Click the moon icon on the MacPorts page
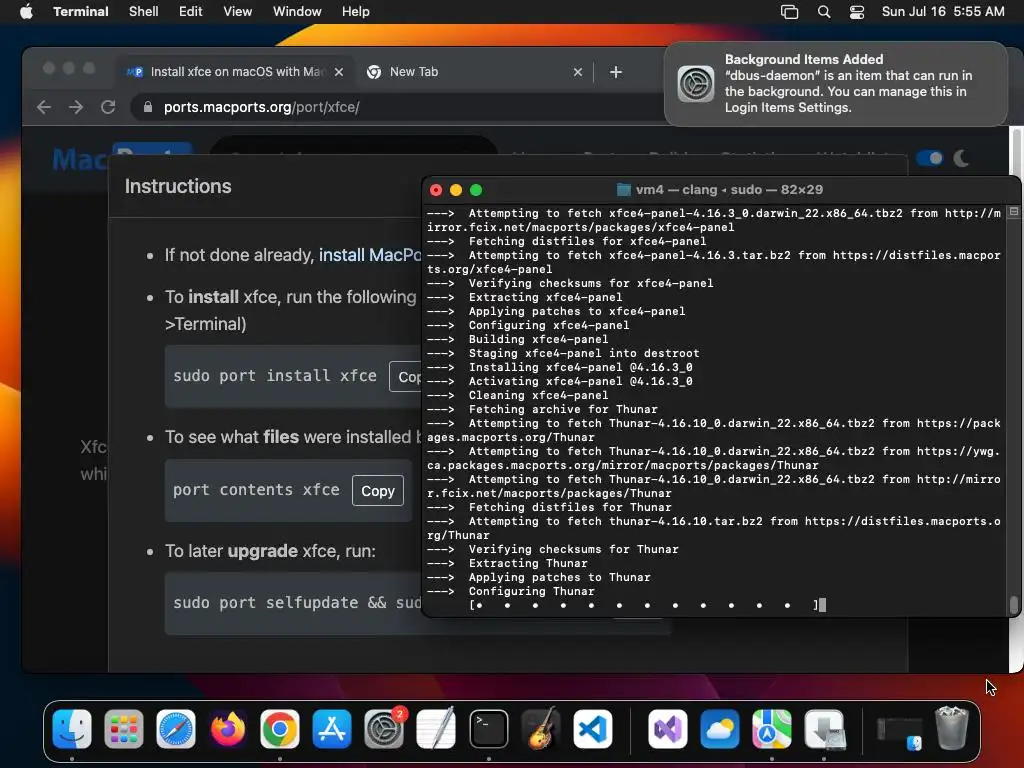Screen dimensions: 1024x768 click(961, 158)
